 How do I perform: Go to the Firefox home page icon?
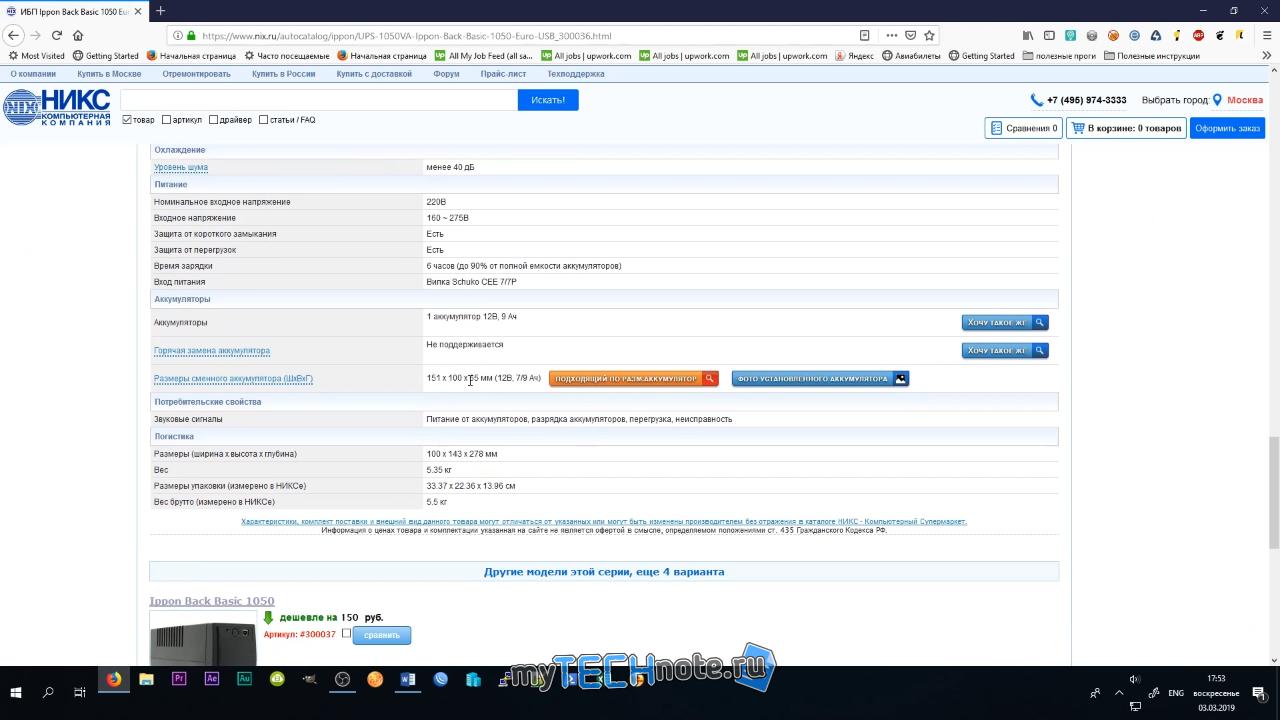click(78, 35)
